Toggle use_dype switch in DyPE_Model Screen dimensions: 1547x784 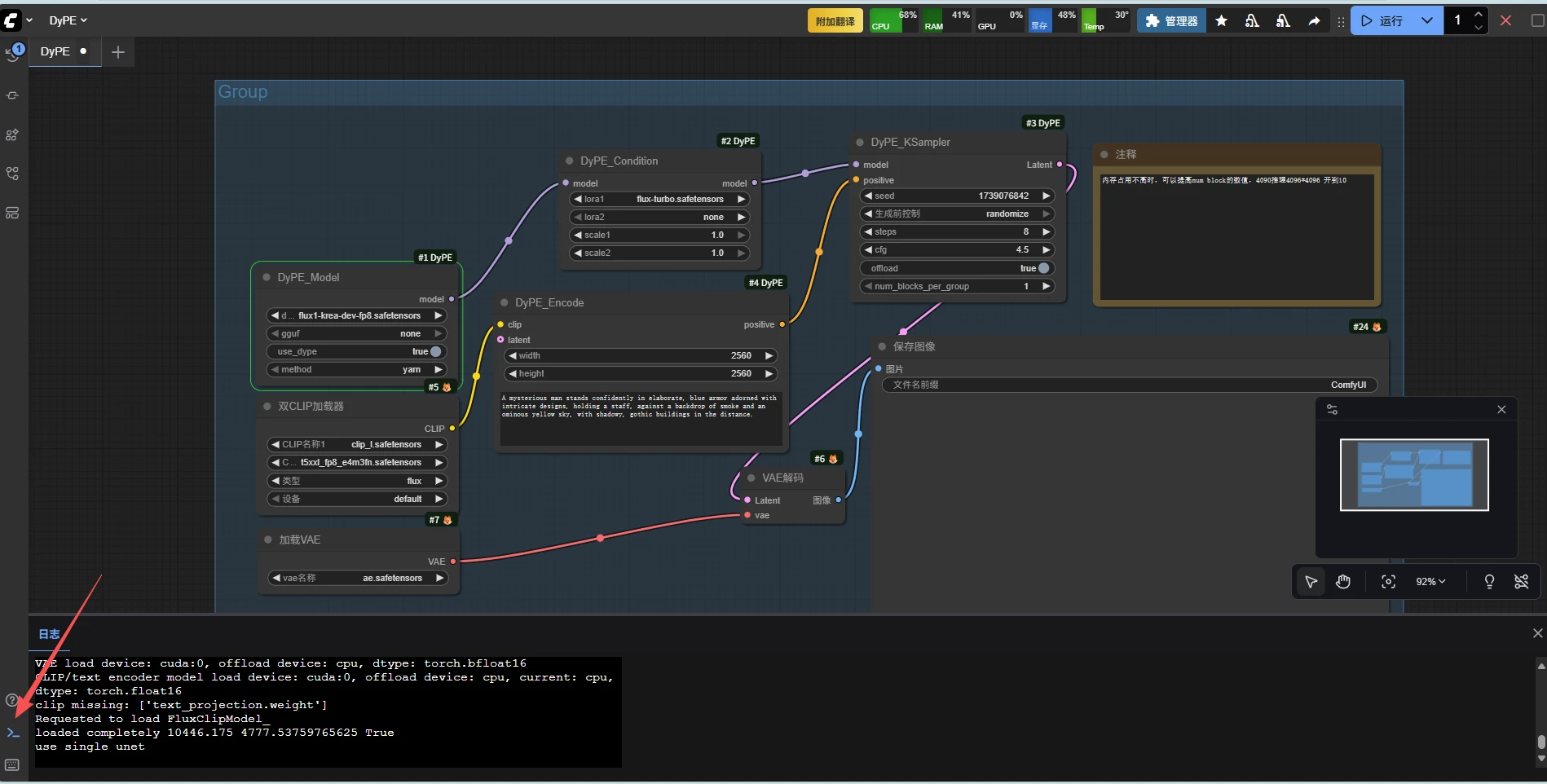435,351
